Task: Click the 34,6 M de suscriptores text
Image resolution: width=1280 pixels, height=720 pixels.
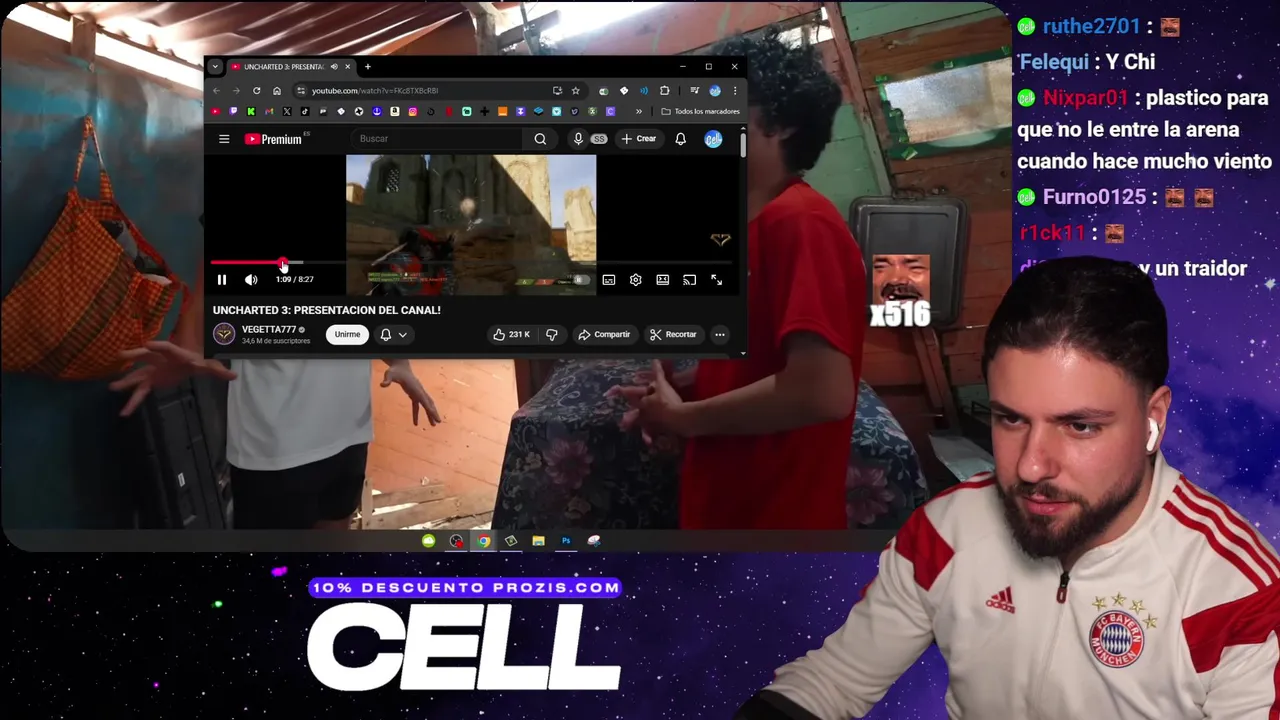Action: 276,341
